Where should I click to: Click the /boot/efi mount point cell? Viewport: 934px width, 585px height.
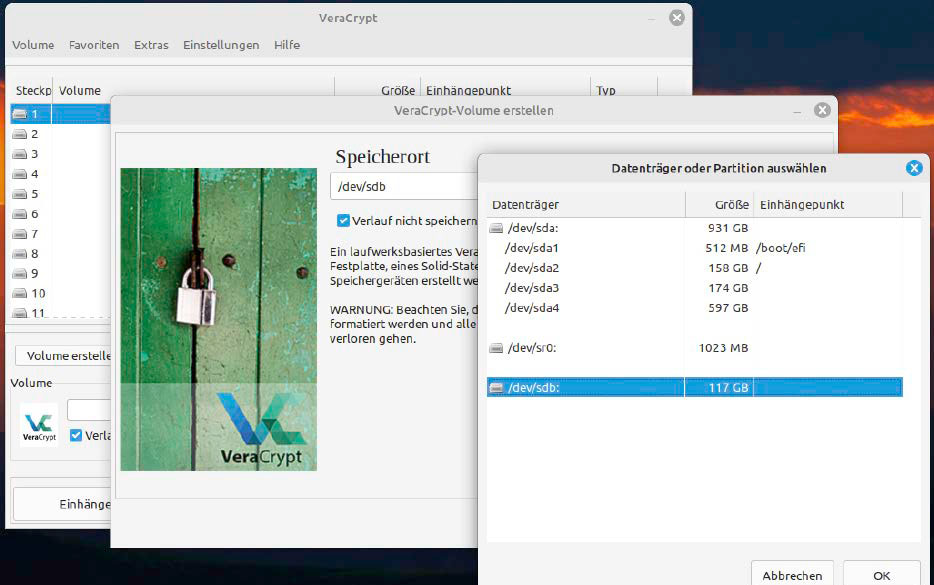pos(780,248)
